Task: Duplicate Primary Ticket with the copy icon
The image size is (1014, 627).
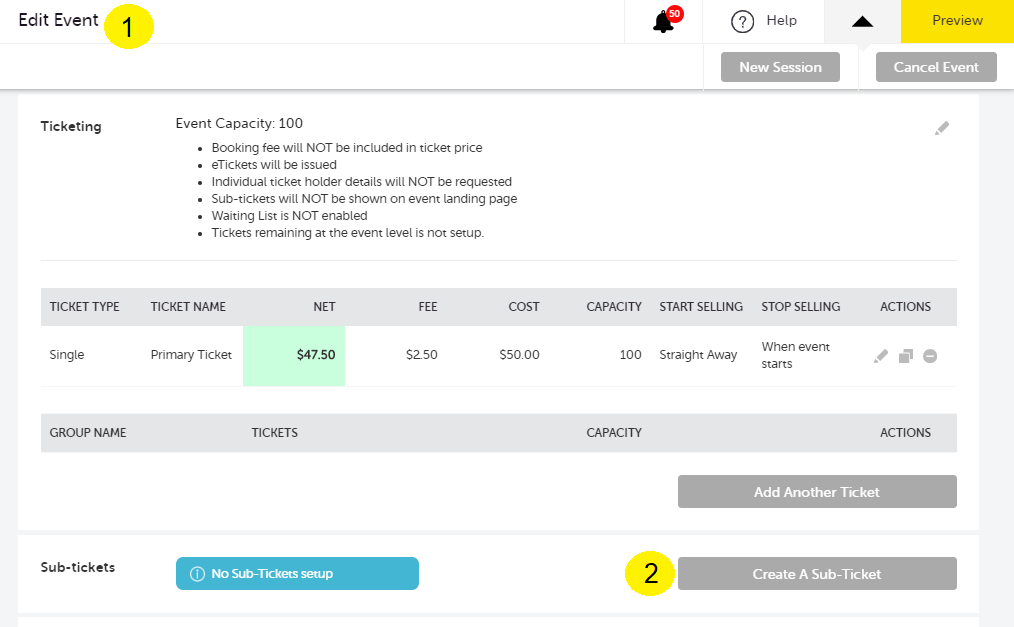Action: pos(905,355)
